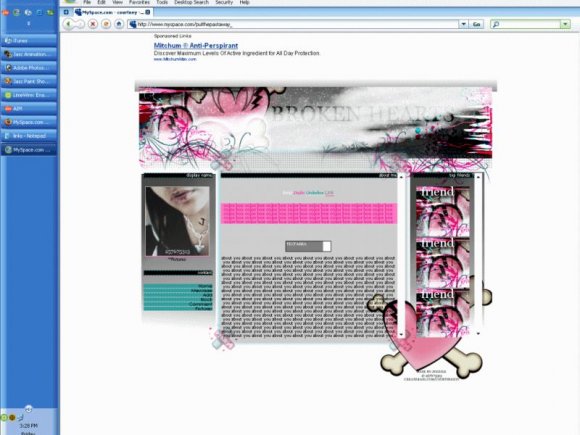Viewport: 580px width, 435px height.
Task: Open the AIM taskbar item
Action: [x=29, y=108]
